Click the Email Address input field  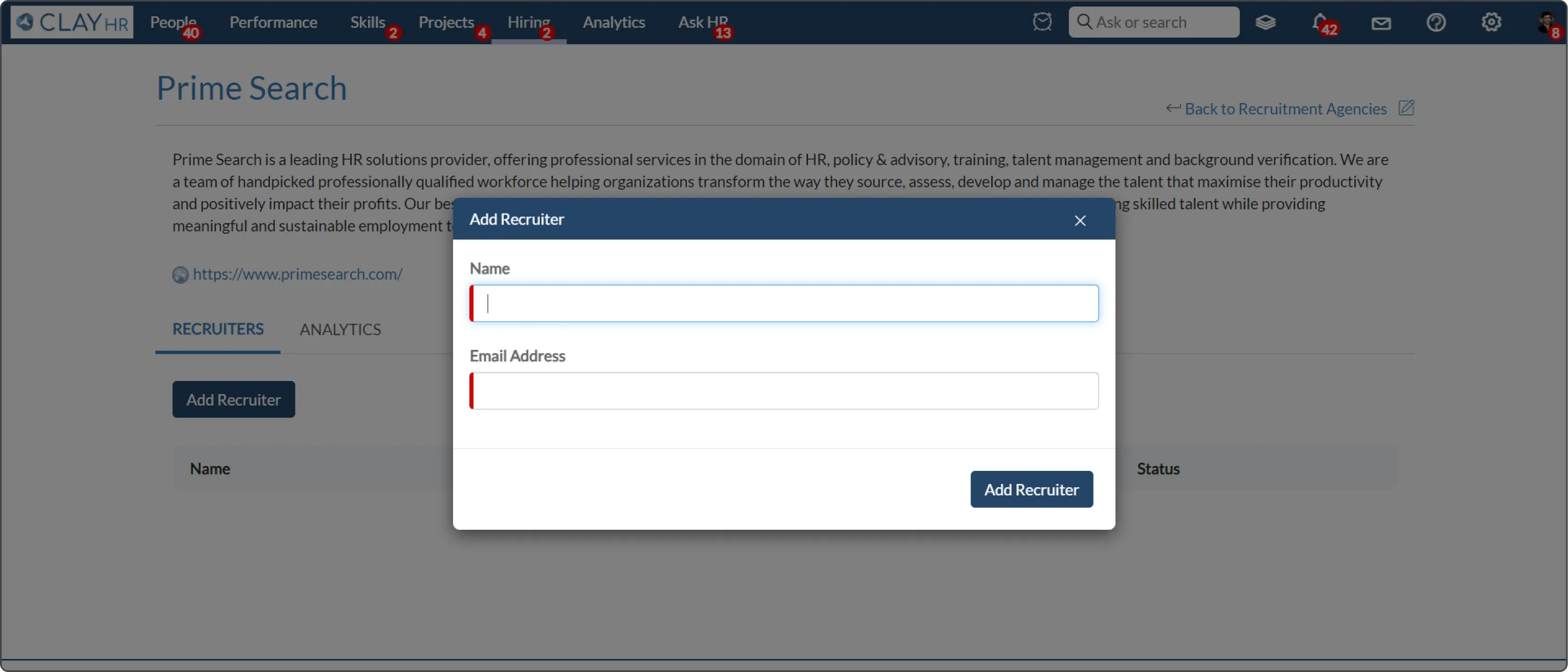(784, 391)
